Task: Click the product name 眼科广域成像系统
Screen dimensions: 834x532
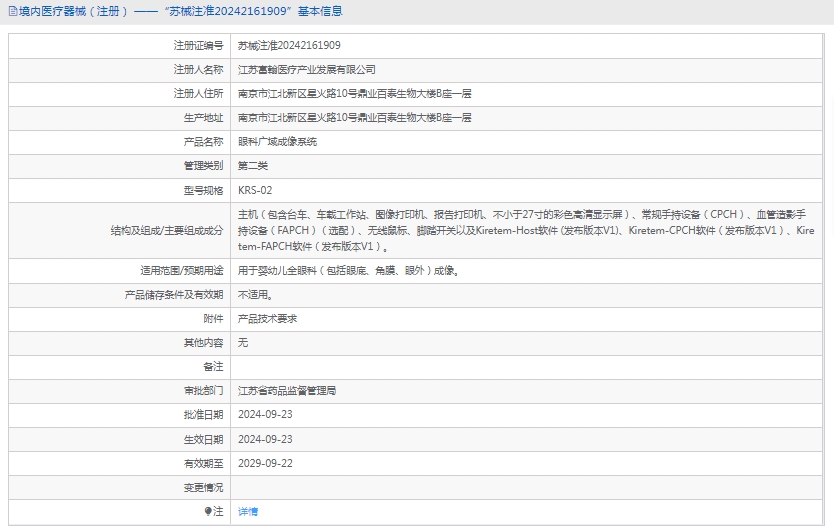Action: pos(277,142)
